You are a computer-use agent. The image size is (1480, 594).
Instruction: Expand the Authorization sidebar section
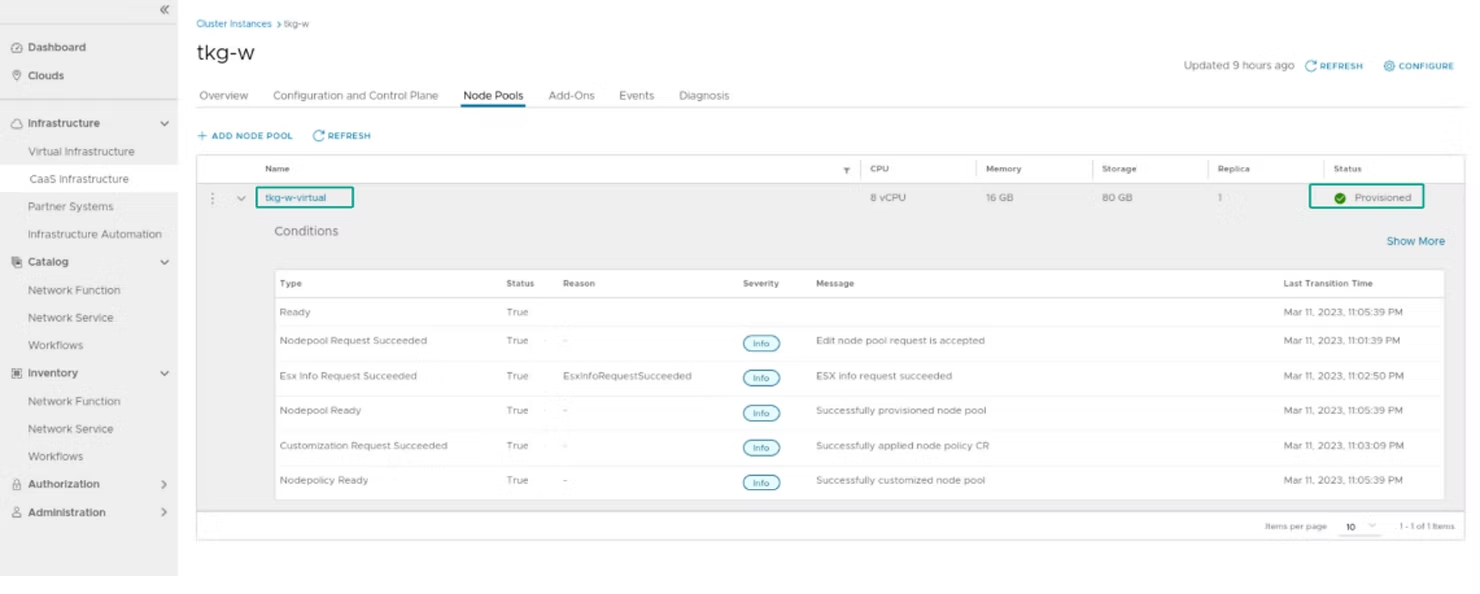point(164,485)
